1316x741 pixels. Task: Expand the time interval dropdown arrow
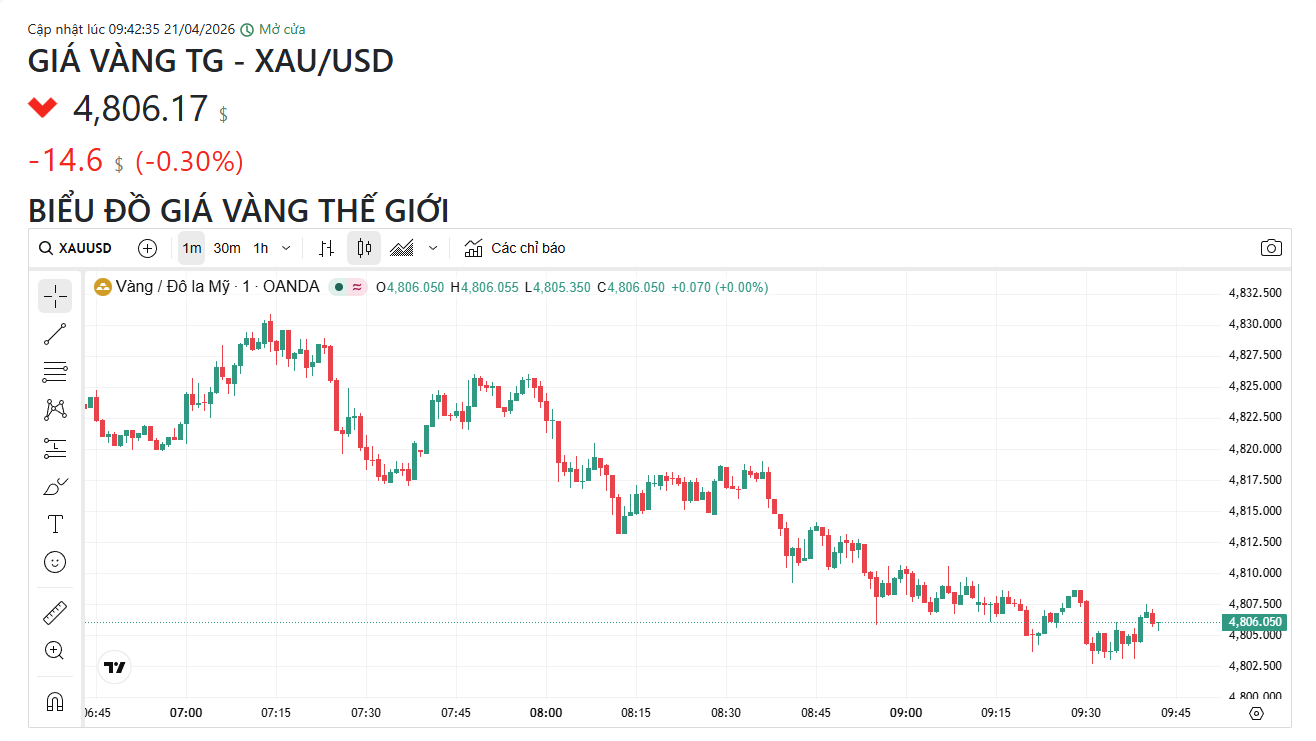287,248
